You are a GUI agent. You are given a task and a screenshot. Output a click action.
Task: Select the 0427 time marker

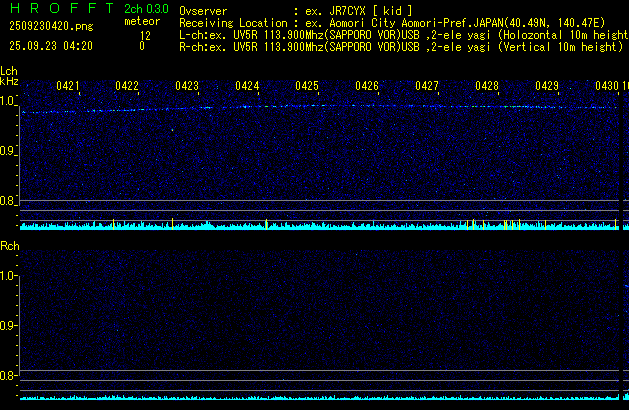point(427,86)
